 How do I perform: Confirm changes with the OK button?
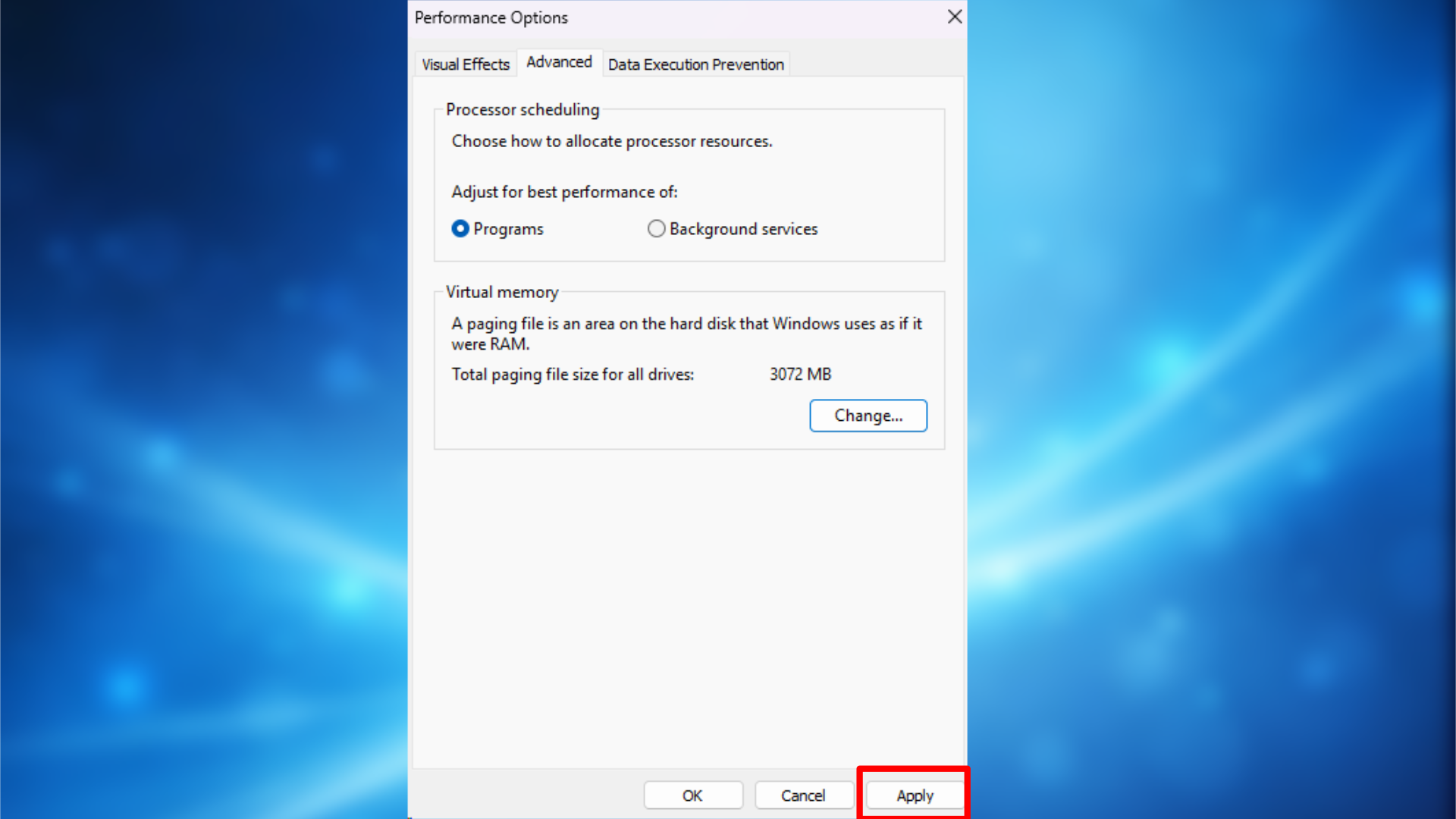point(692,795)
